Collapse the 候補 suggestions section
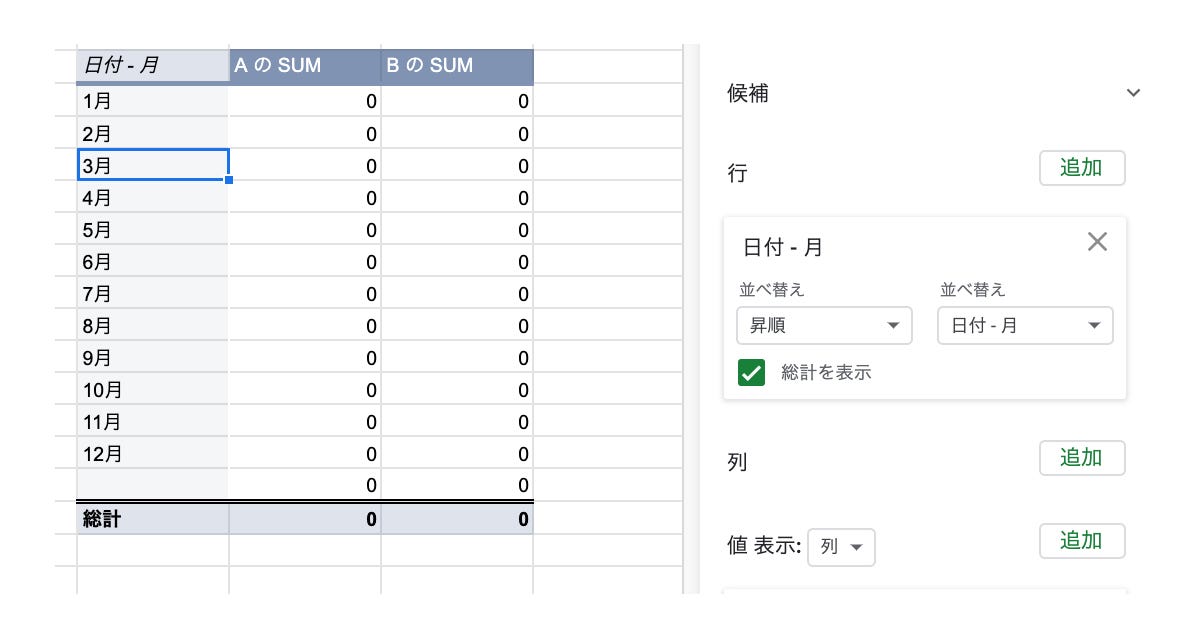This screenshot has width=1200, height=630. 1133,93
